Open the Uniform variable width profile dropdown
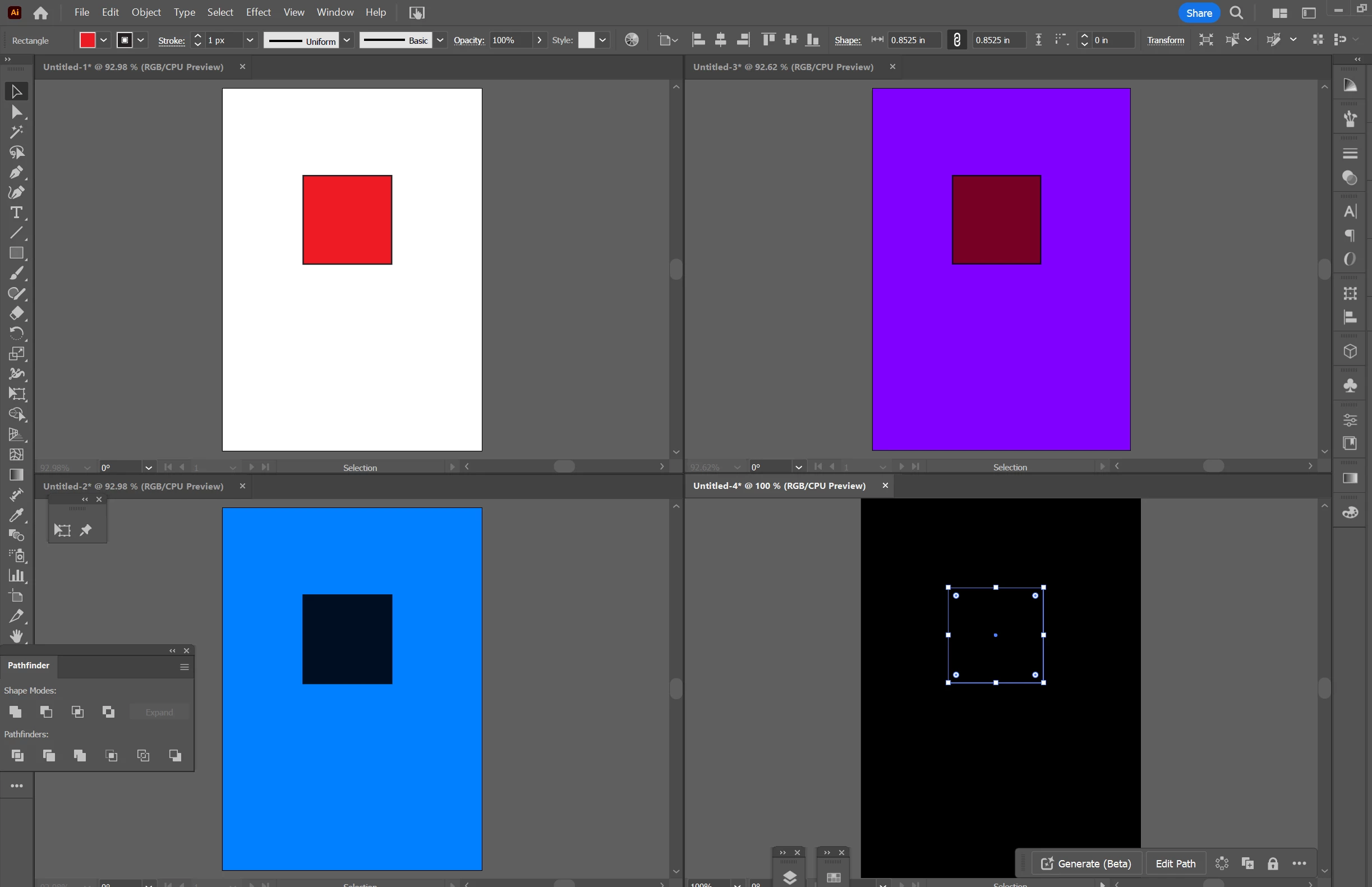 (x=347, y=40)
